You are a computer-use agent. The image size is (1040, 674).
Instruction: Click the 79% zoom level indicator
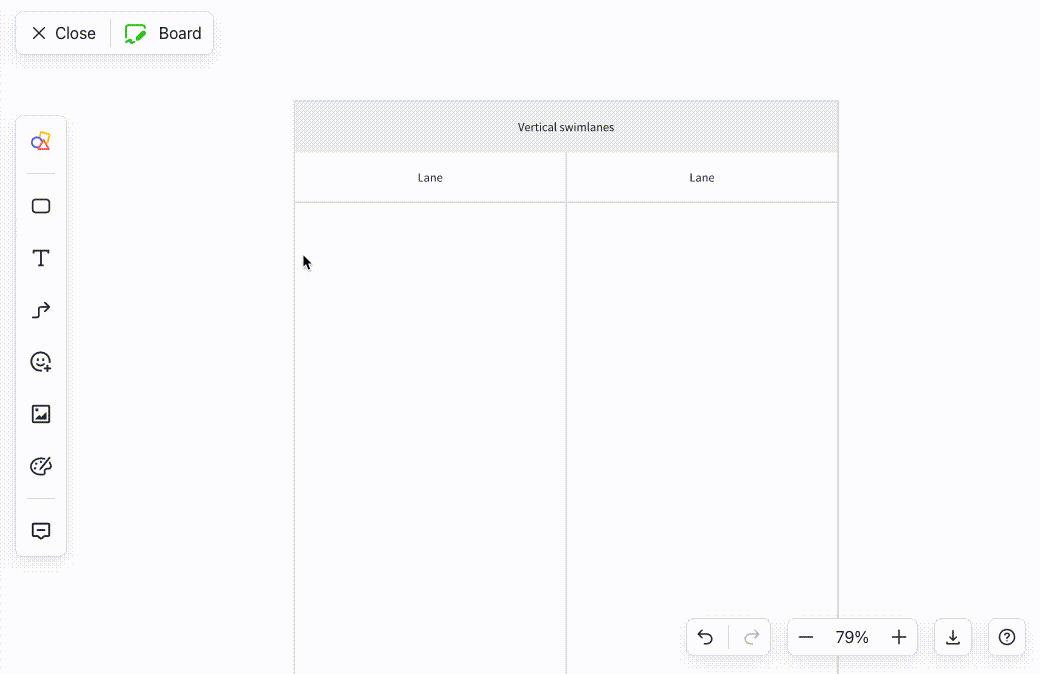[x=852, y=637]
